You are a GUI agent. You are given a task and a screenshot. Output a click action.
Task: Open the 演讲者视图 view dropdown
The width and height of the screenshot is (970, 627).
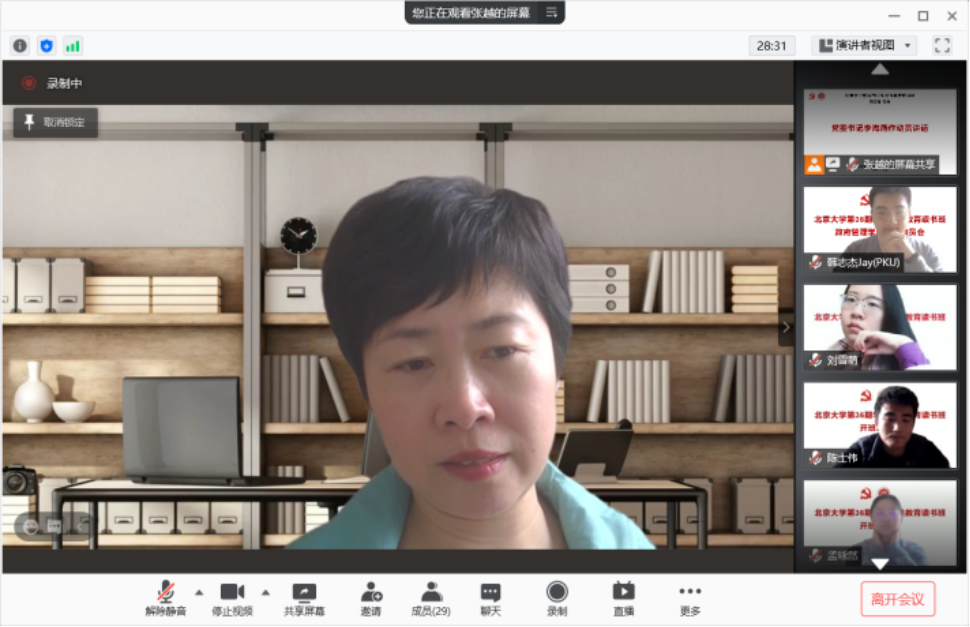(864, 46)
